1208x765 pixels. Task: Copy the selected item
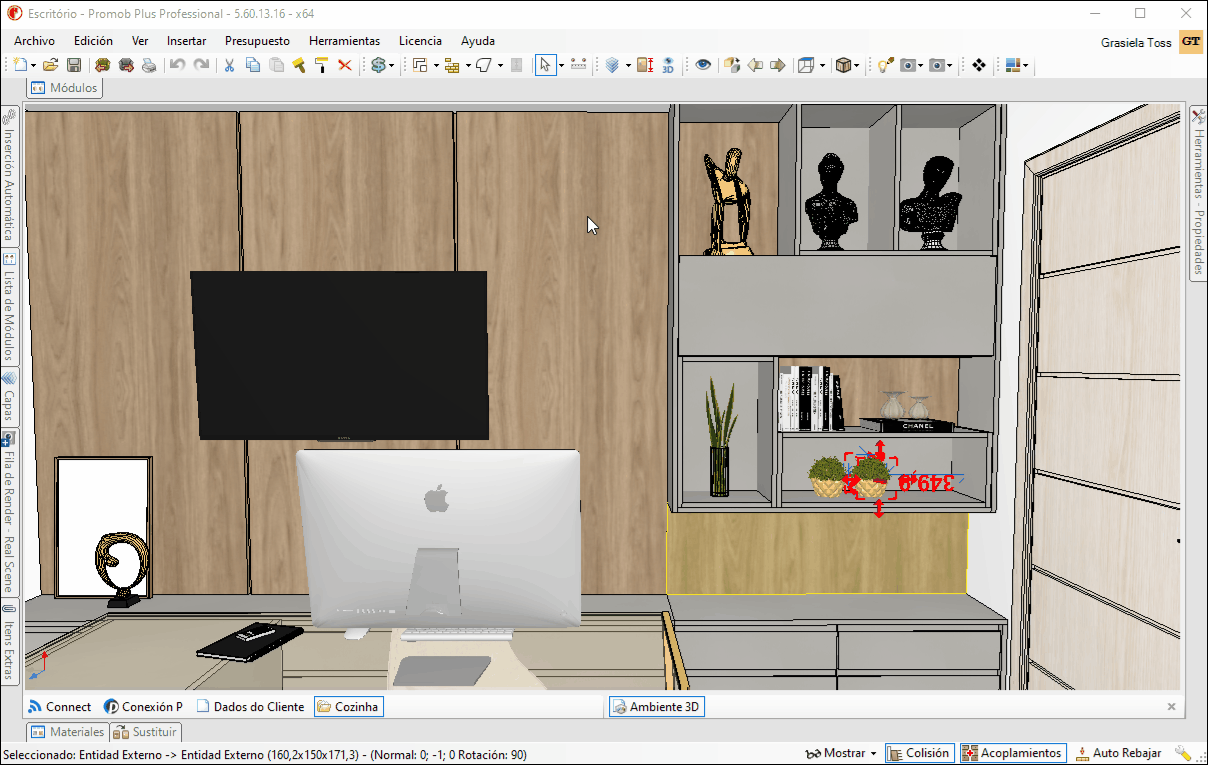coord(253,65)
